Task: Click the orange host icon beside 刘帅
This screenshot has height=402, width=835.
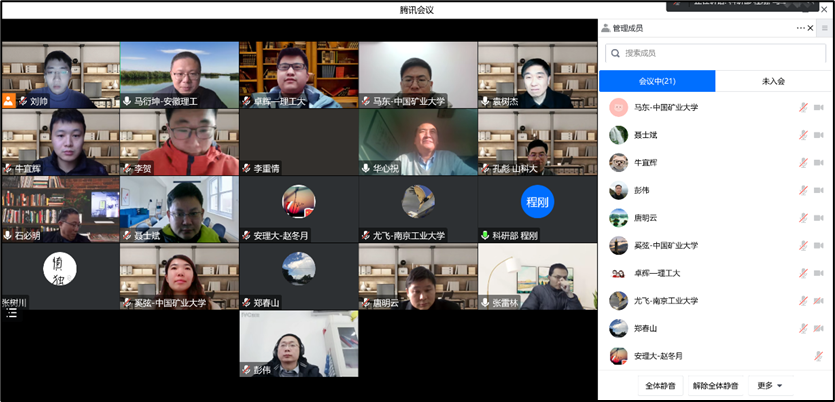Action: point(9,101)
